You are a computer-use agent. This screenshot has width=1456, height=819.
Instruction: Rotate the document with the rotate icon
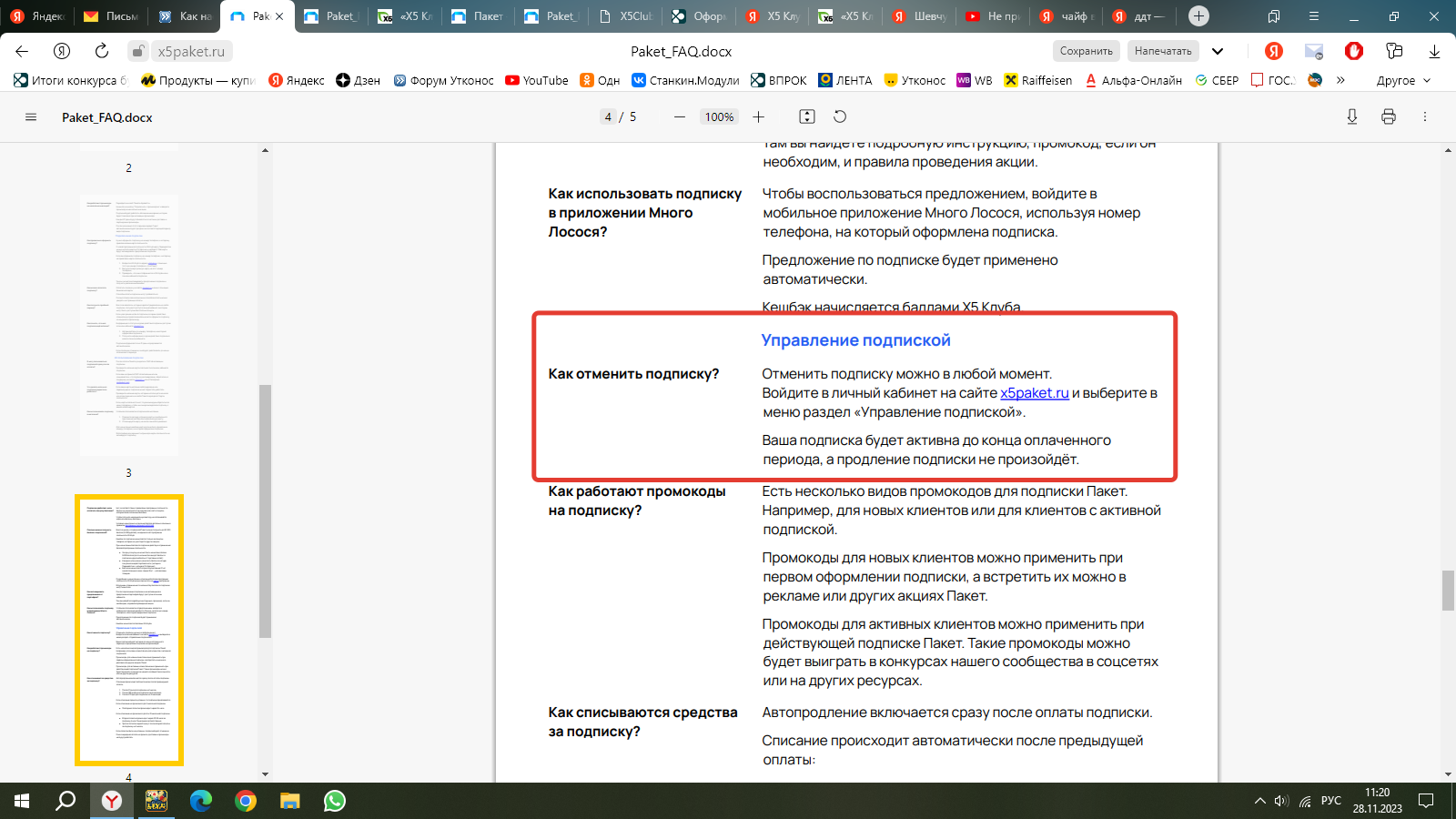(x=840, y=117)
